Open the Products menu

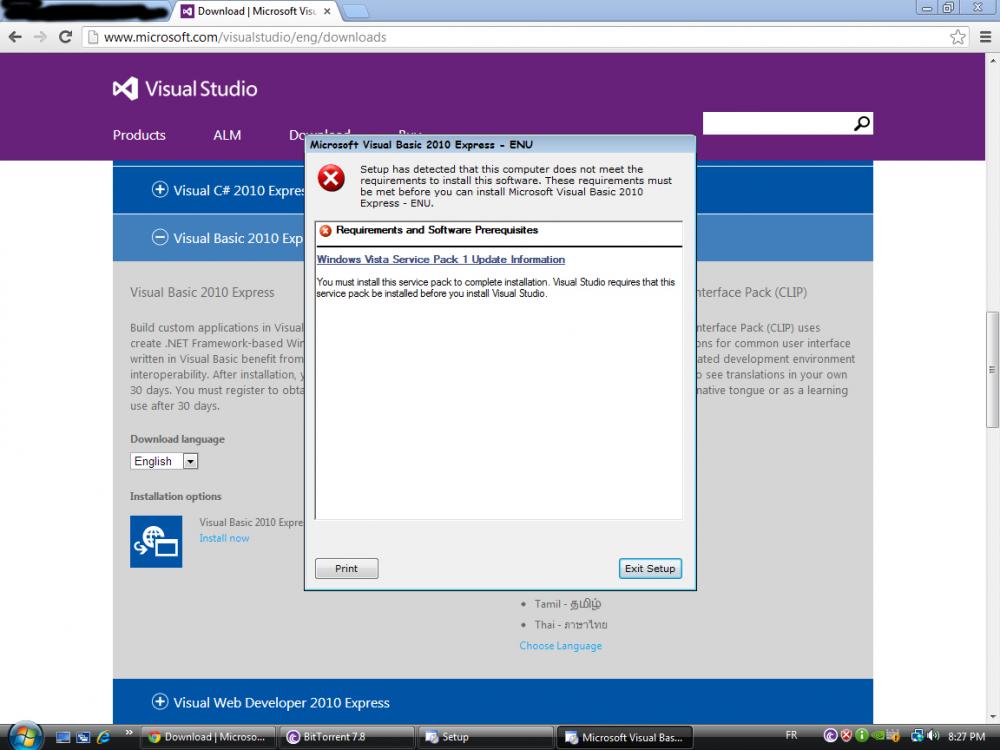139,135
